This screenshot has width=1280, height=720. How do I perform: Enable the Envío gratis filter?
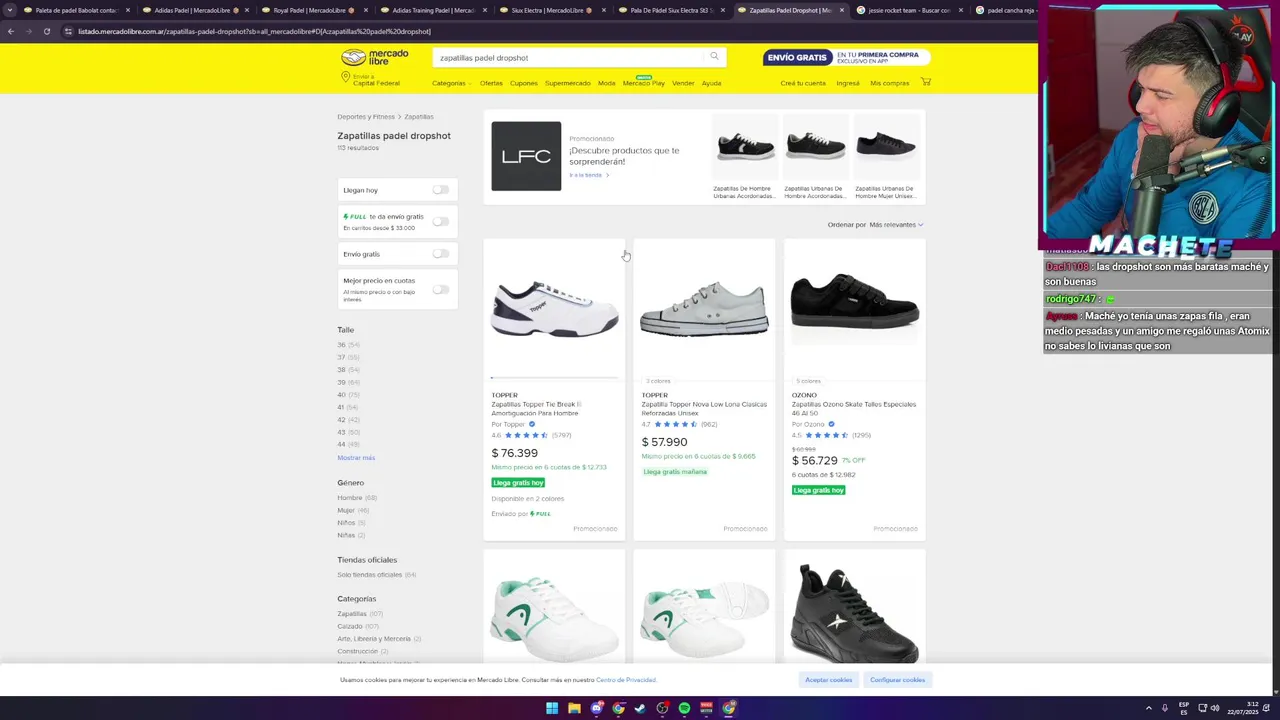click(441, 254)
